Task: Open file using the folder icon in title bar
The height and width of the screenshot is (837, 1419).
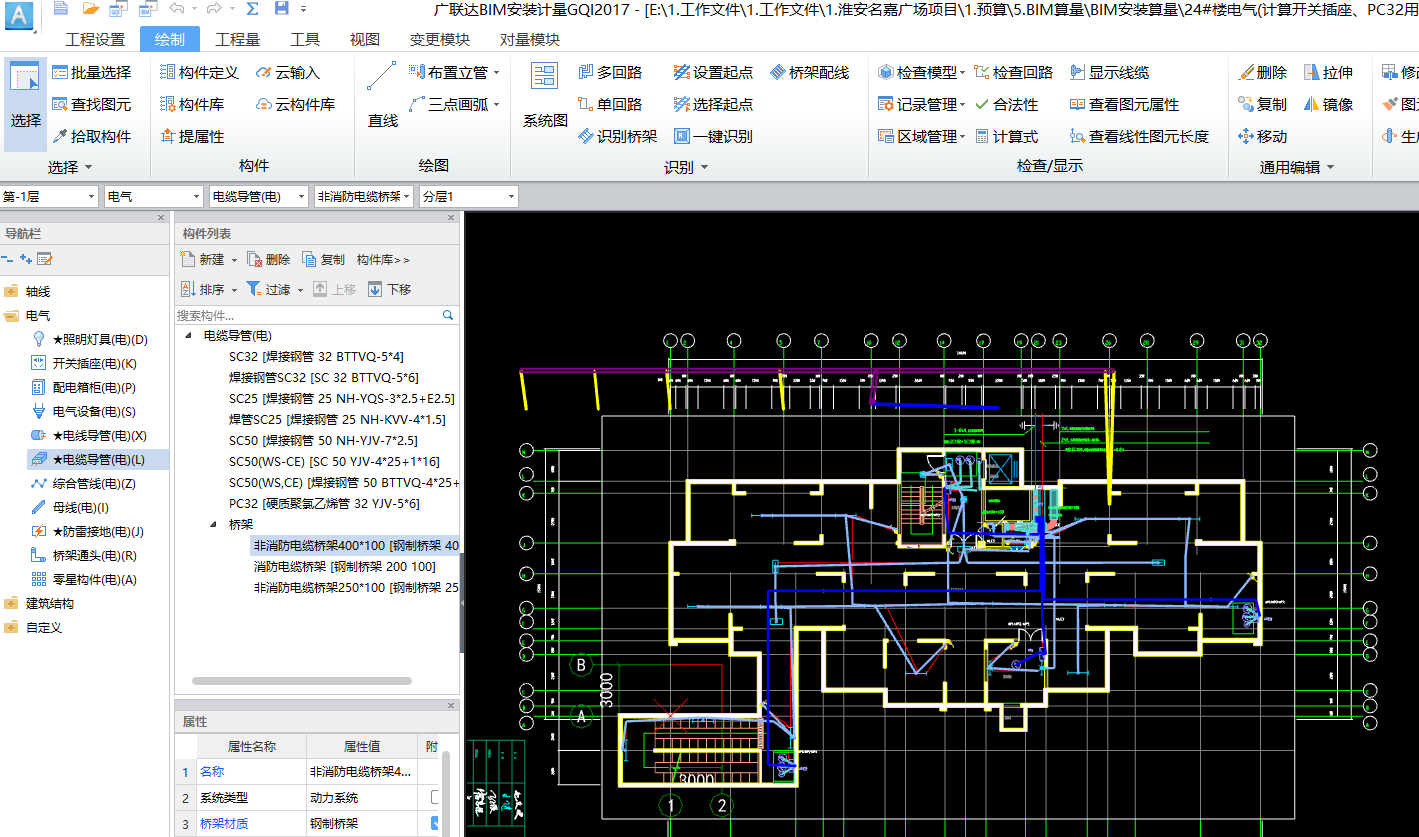Action: [90, 9]
